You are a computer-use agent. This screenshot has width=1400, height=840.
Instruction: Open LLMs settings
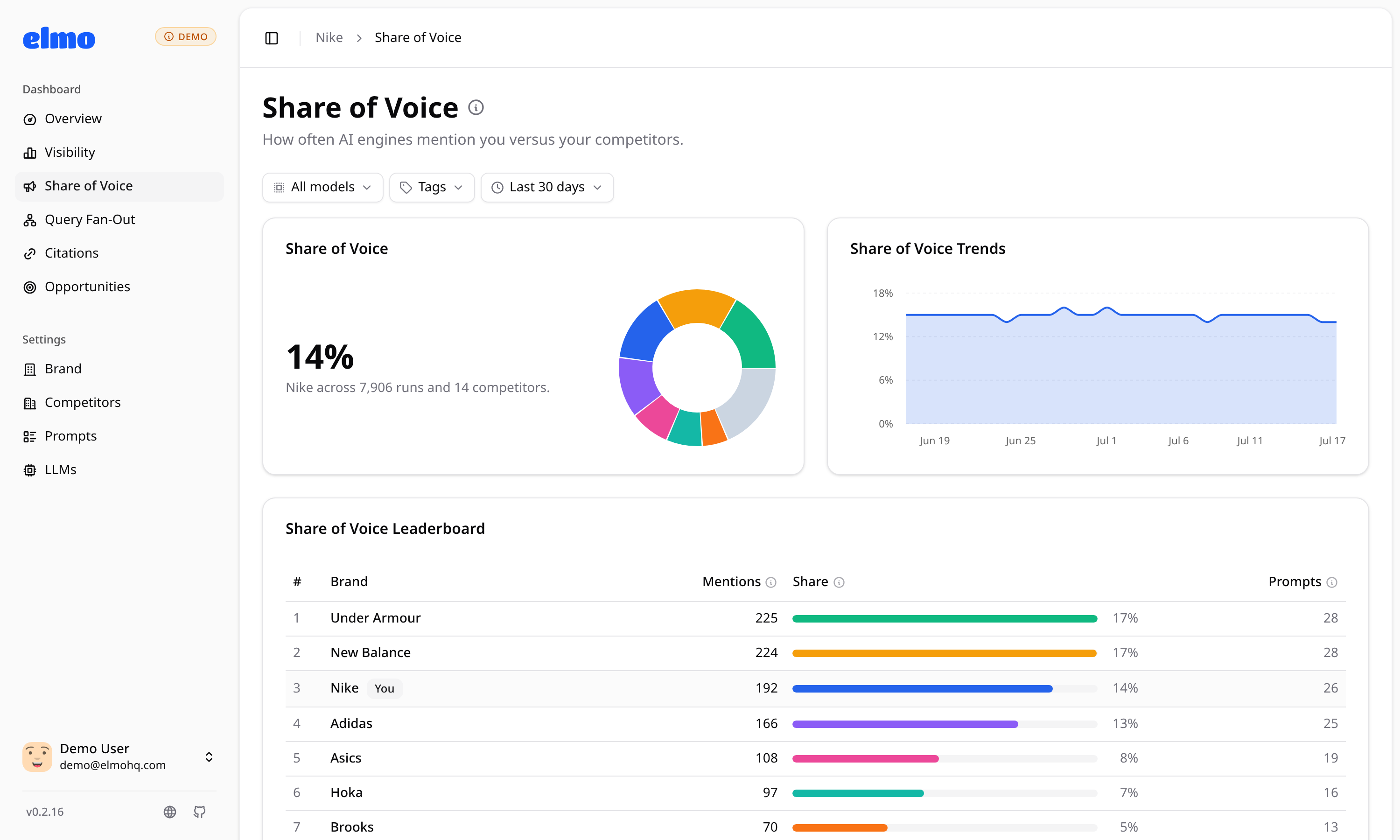[x=119, y=470]
